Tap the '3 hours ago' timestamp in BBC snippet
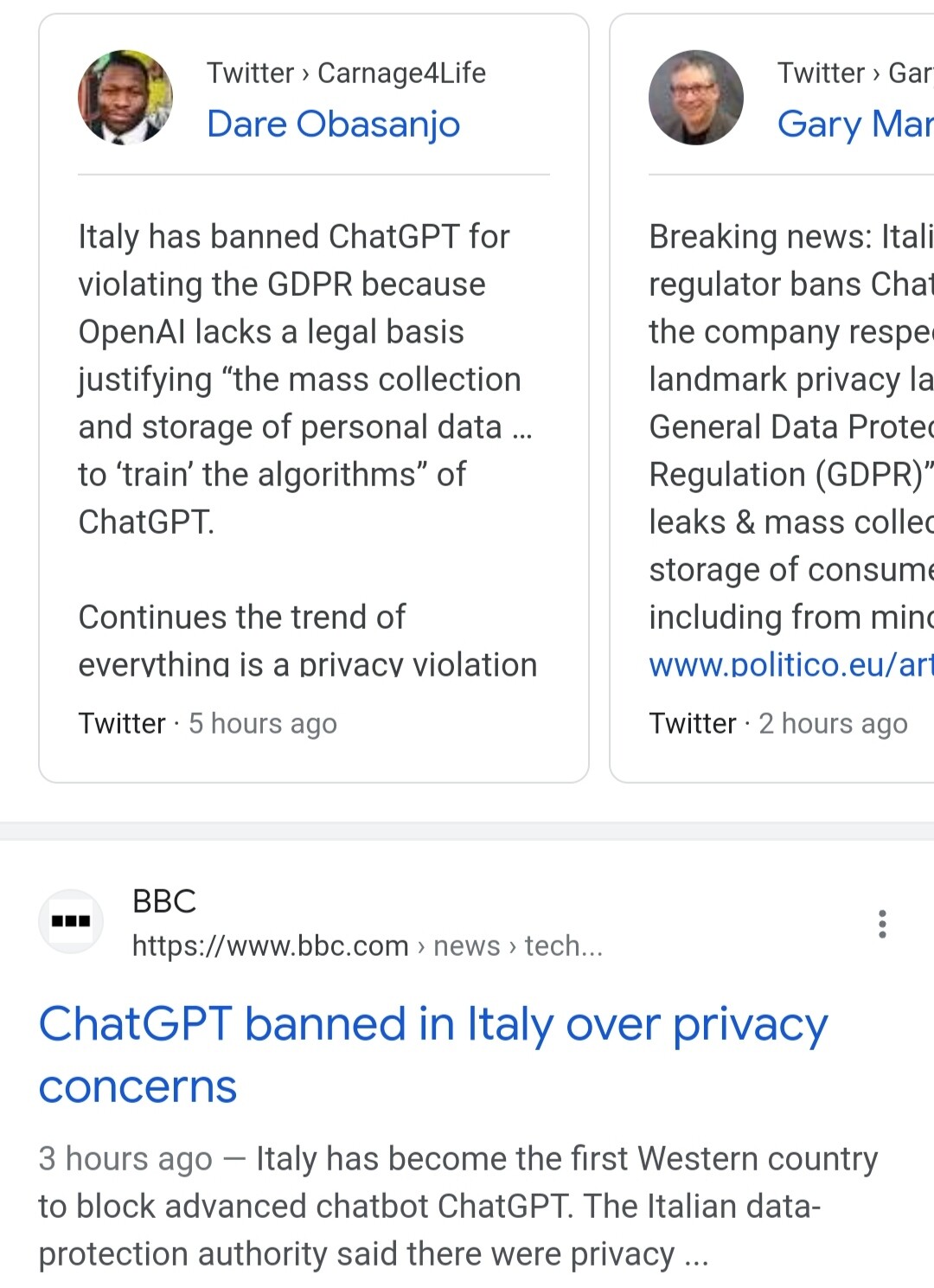Screen dimensions: 934x1288 click(125, 1159)
